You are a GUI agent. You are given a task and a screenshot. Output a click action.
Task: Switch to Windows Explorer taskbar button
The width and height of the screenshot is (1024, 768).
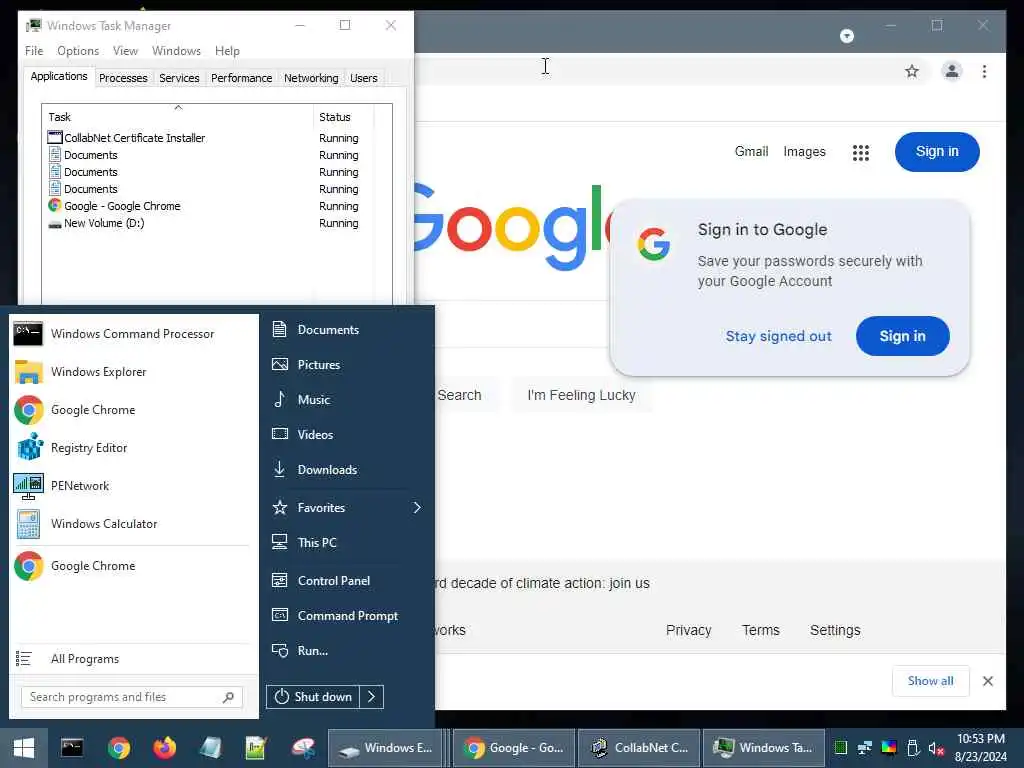(386, 748)
